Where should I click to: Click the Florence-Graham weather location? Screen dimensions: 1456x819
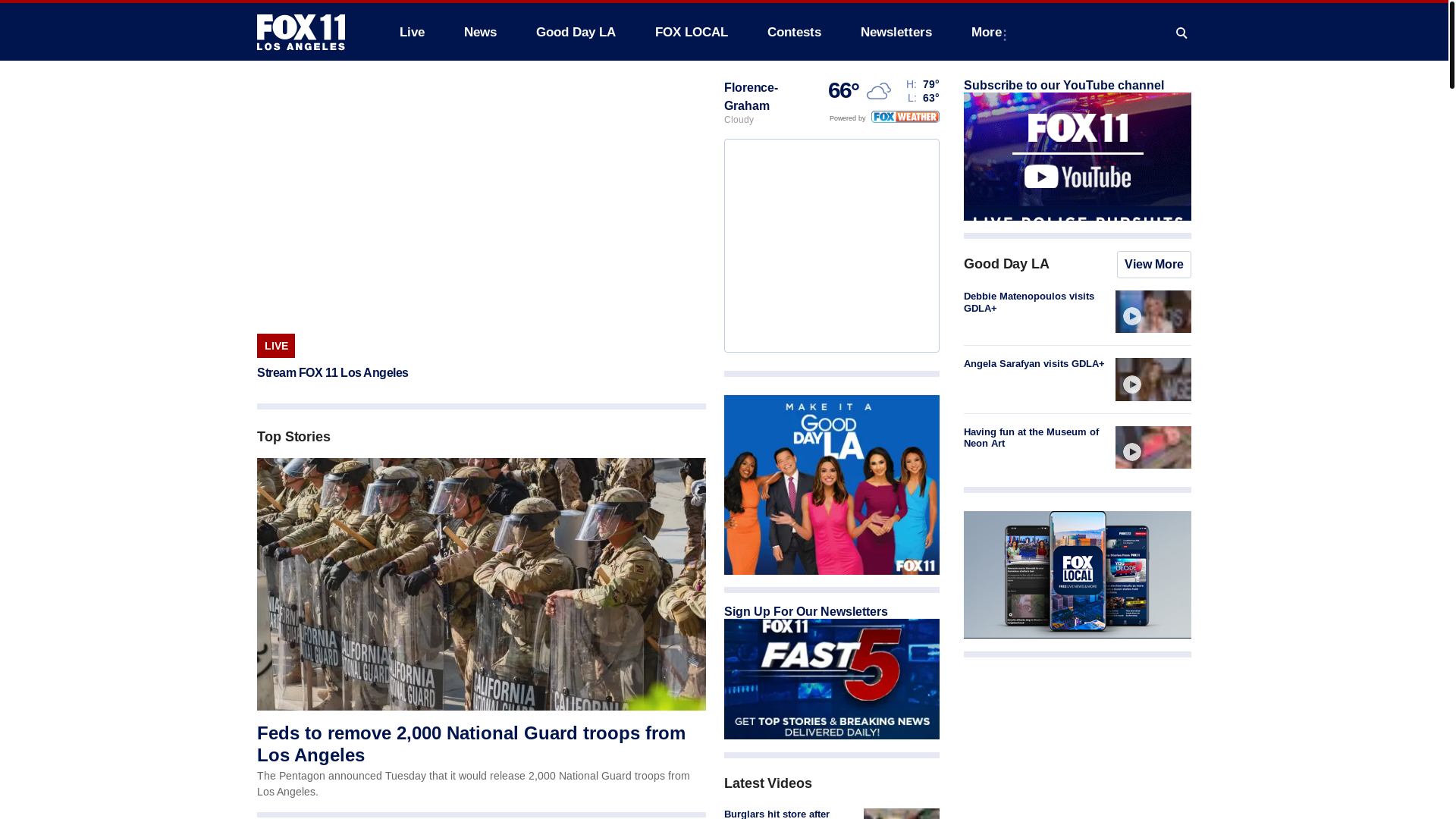coord(751,97)
